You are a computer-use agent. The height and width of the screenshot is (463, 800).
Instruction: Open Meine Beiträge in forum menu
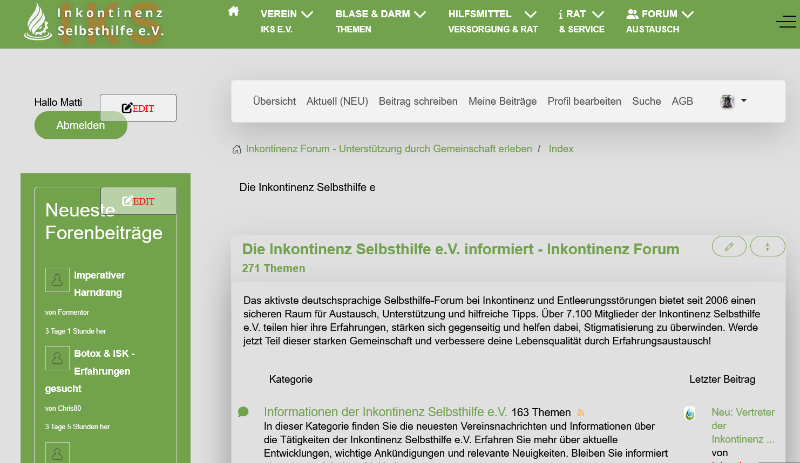click(x=502, y=101)
